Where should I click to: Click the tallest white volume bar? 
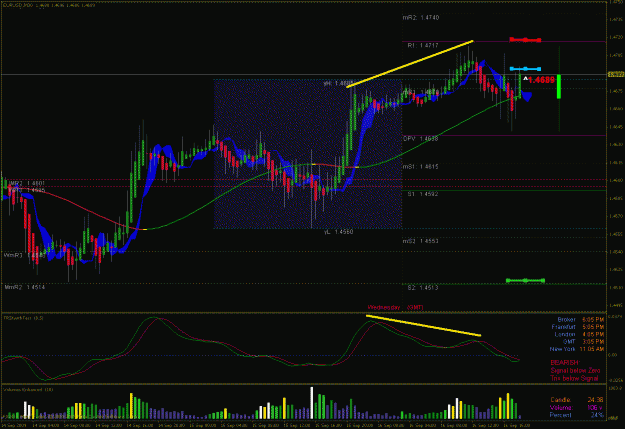(312, 403)
